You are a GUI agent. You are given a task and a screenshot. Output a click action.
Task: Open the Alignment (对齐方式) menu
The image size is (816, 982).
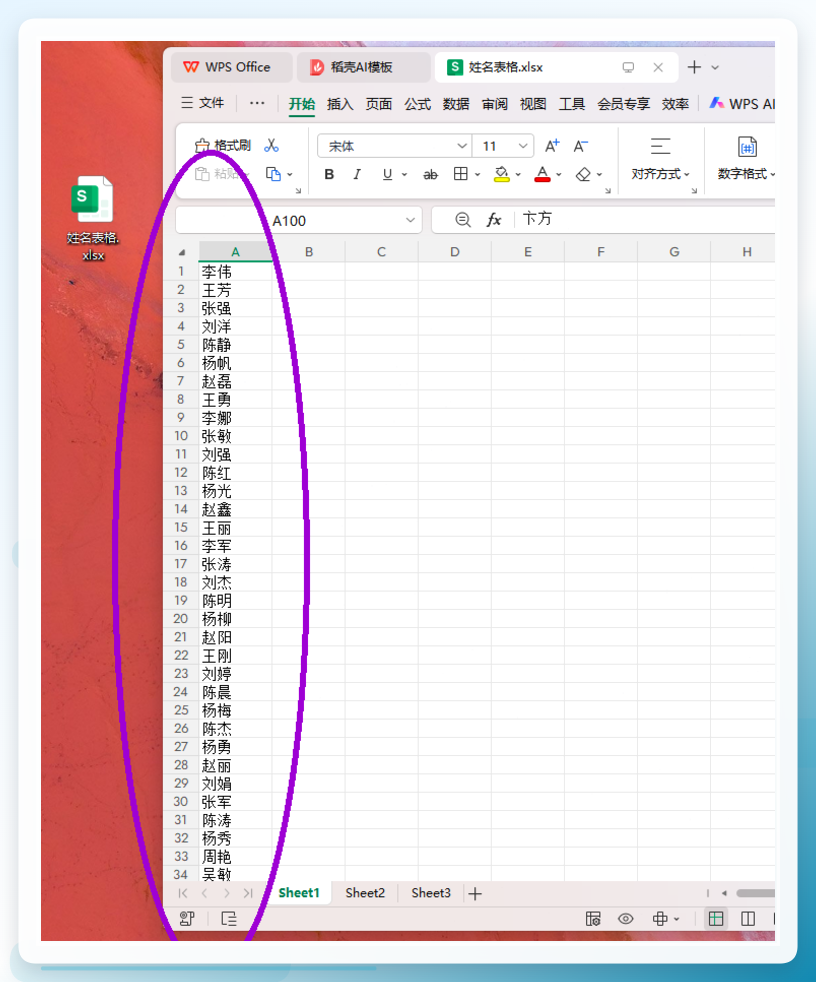click(660, 158)
